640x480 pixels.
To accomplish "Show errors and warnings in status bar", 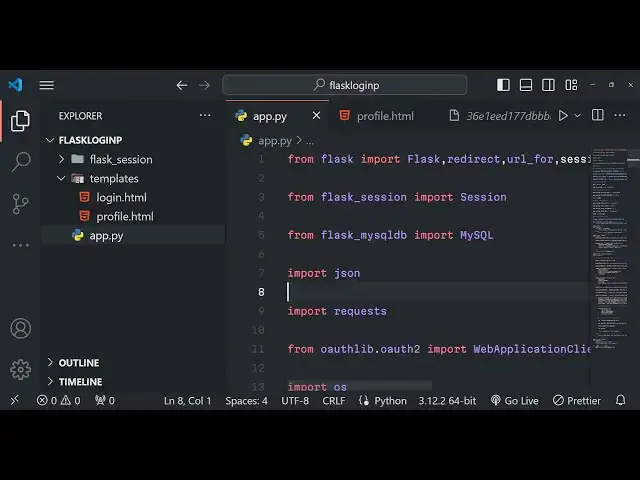I will click(58, 400).
